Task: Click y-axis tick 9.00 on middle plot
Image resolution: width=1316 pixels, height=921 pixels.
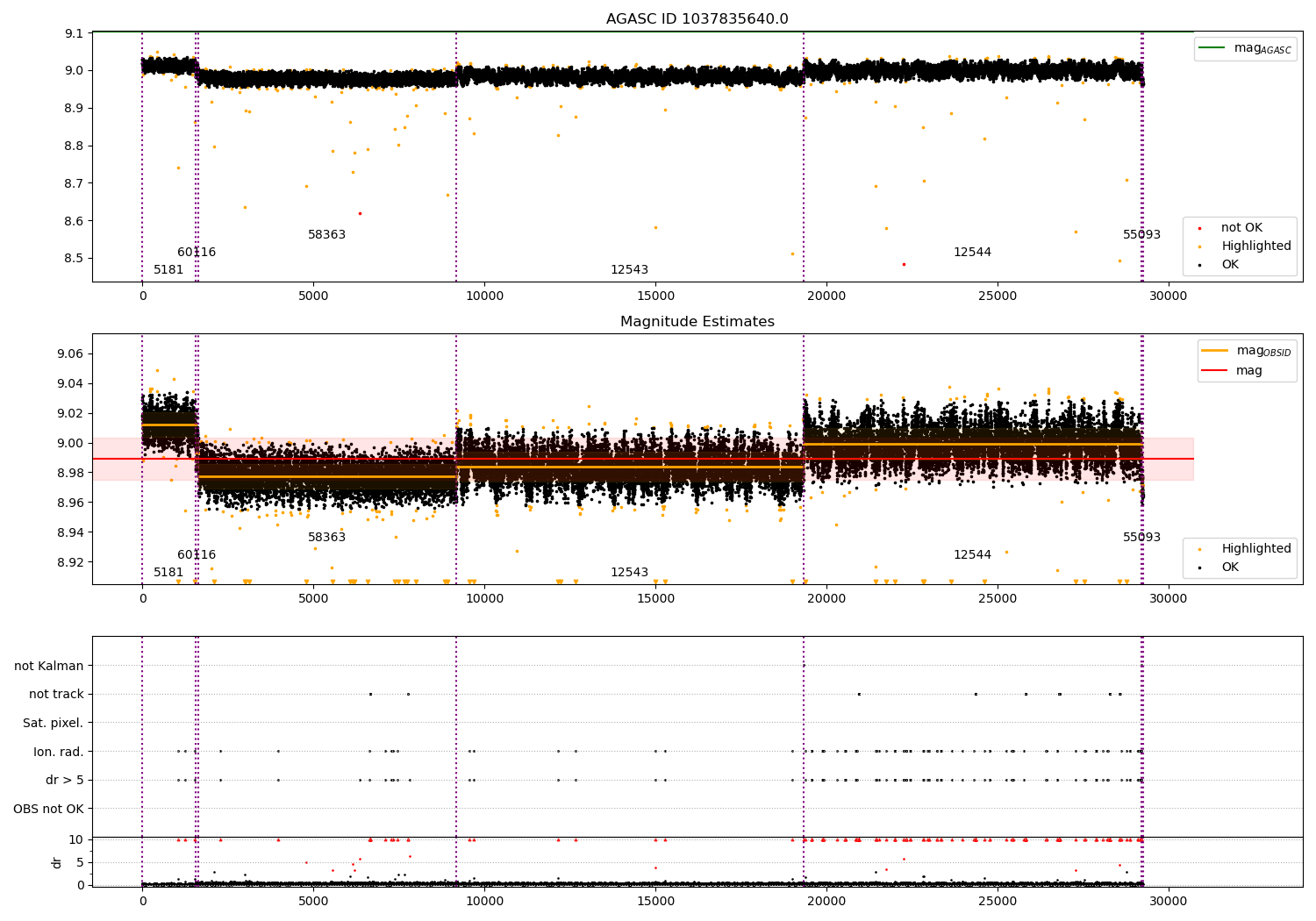Action: point(70,444)
